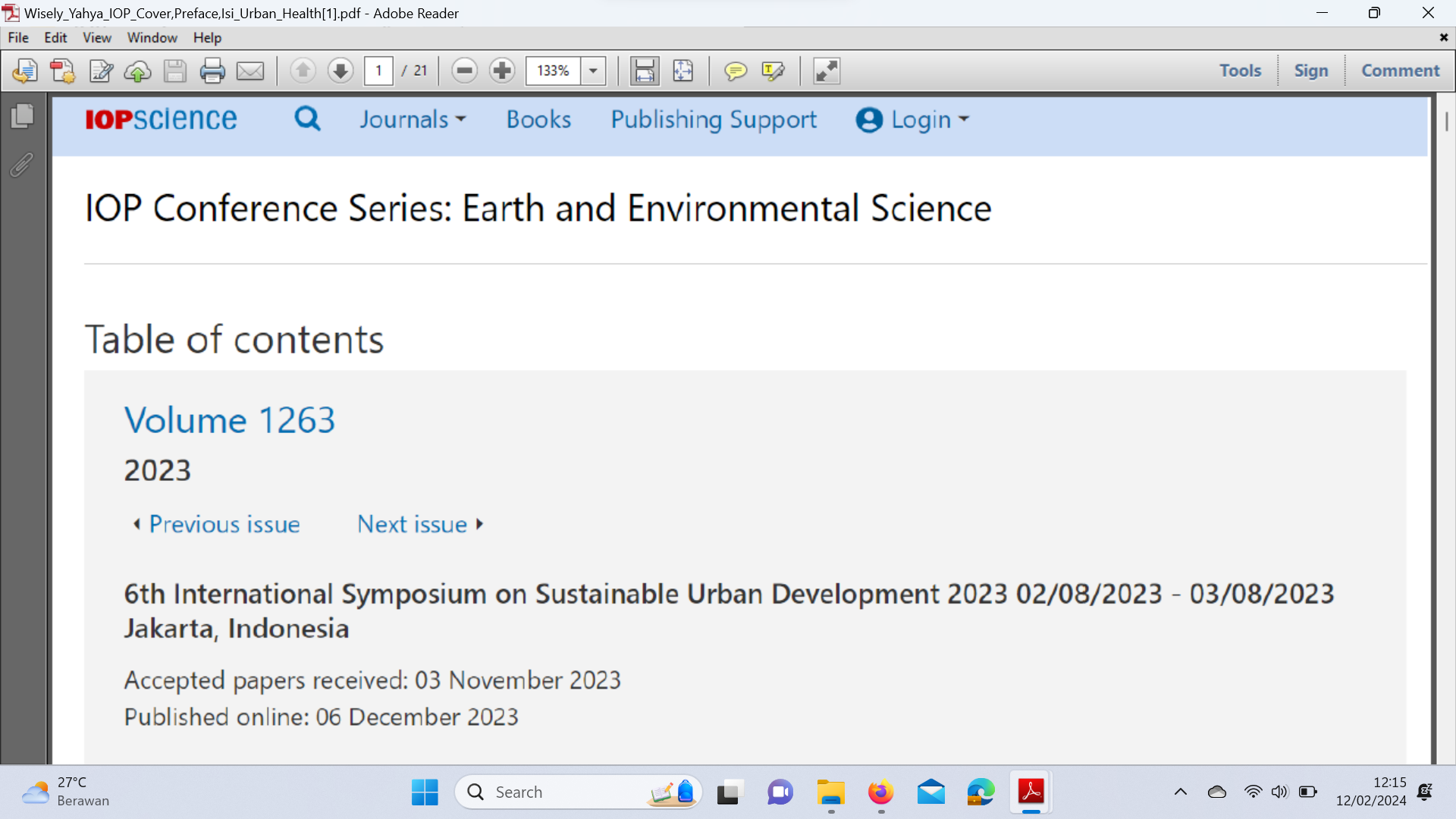Open the Windows Start menu
This screenshot has height=819, width=1456.
click(x=425, y=792)
